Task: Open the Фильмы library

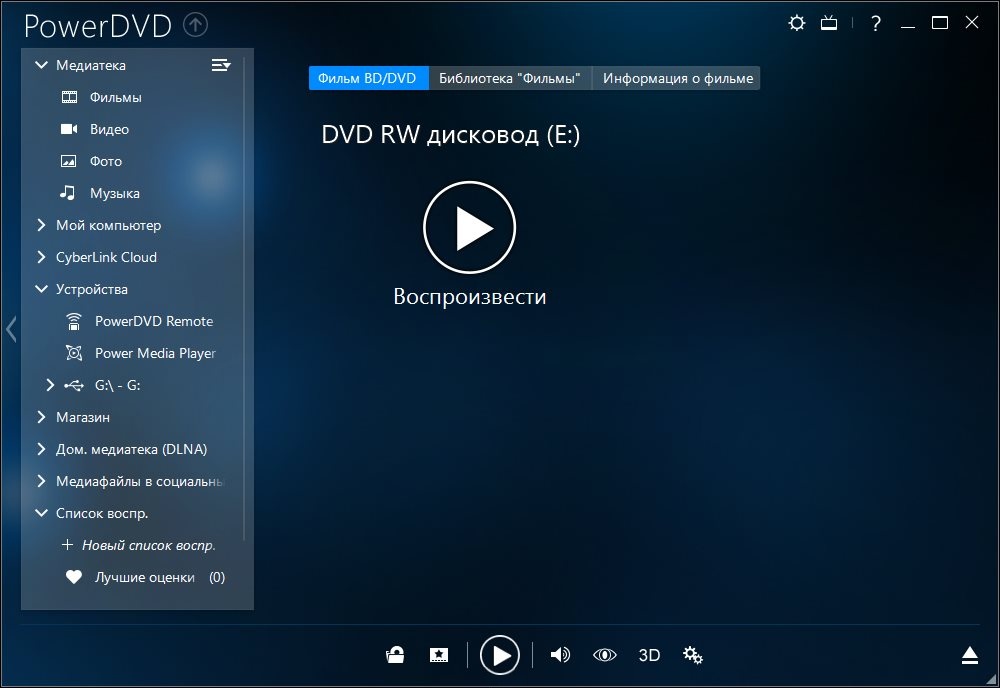Action: click(115, 98)
